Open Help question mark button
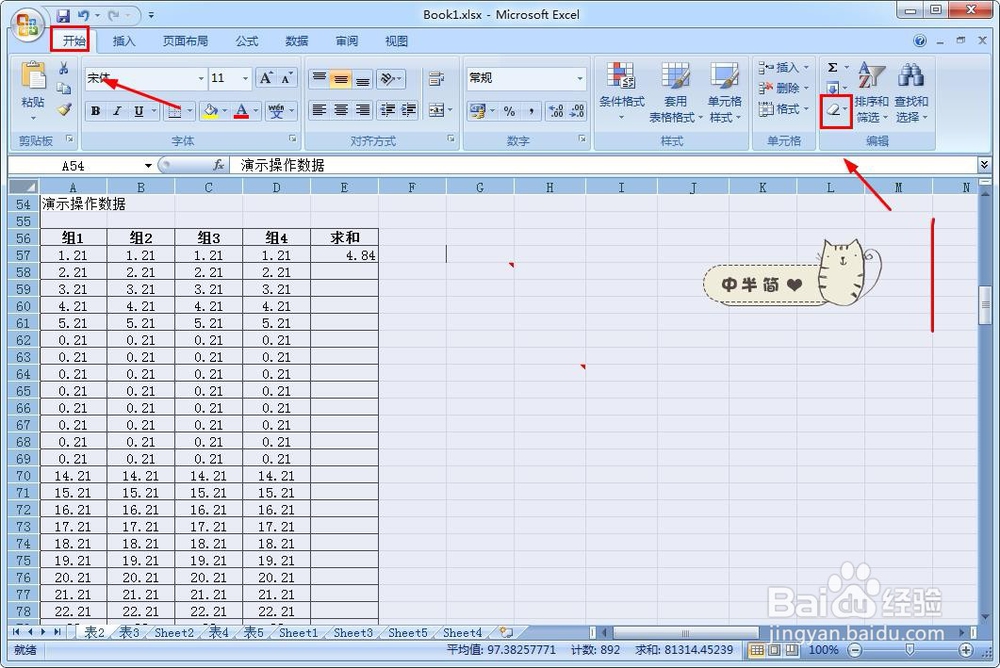 pos(920,41)
